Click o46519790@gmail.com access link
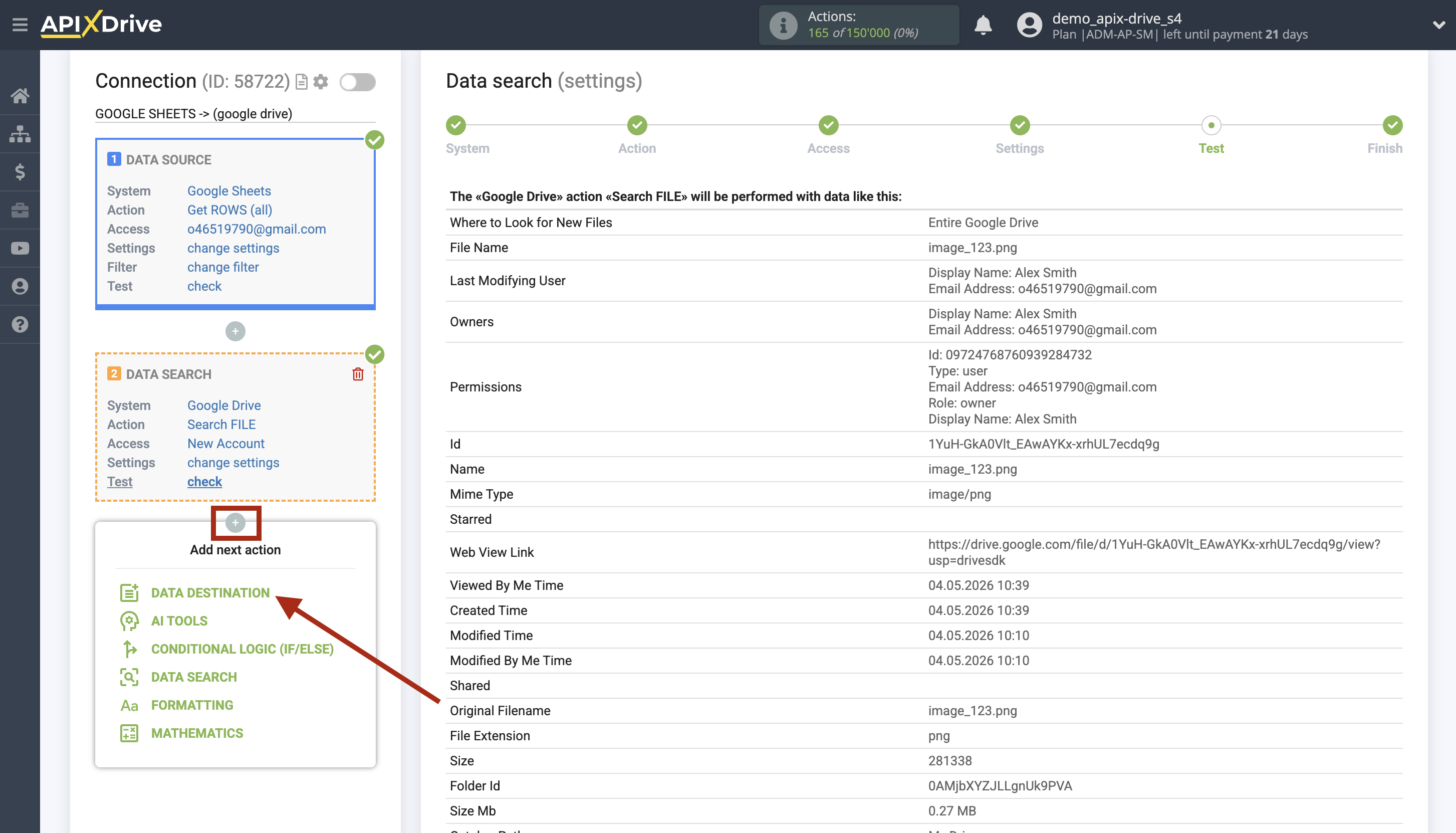Image resolution: width=1456 pixels, height=833 pixels. 257,229
